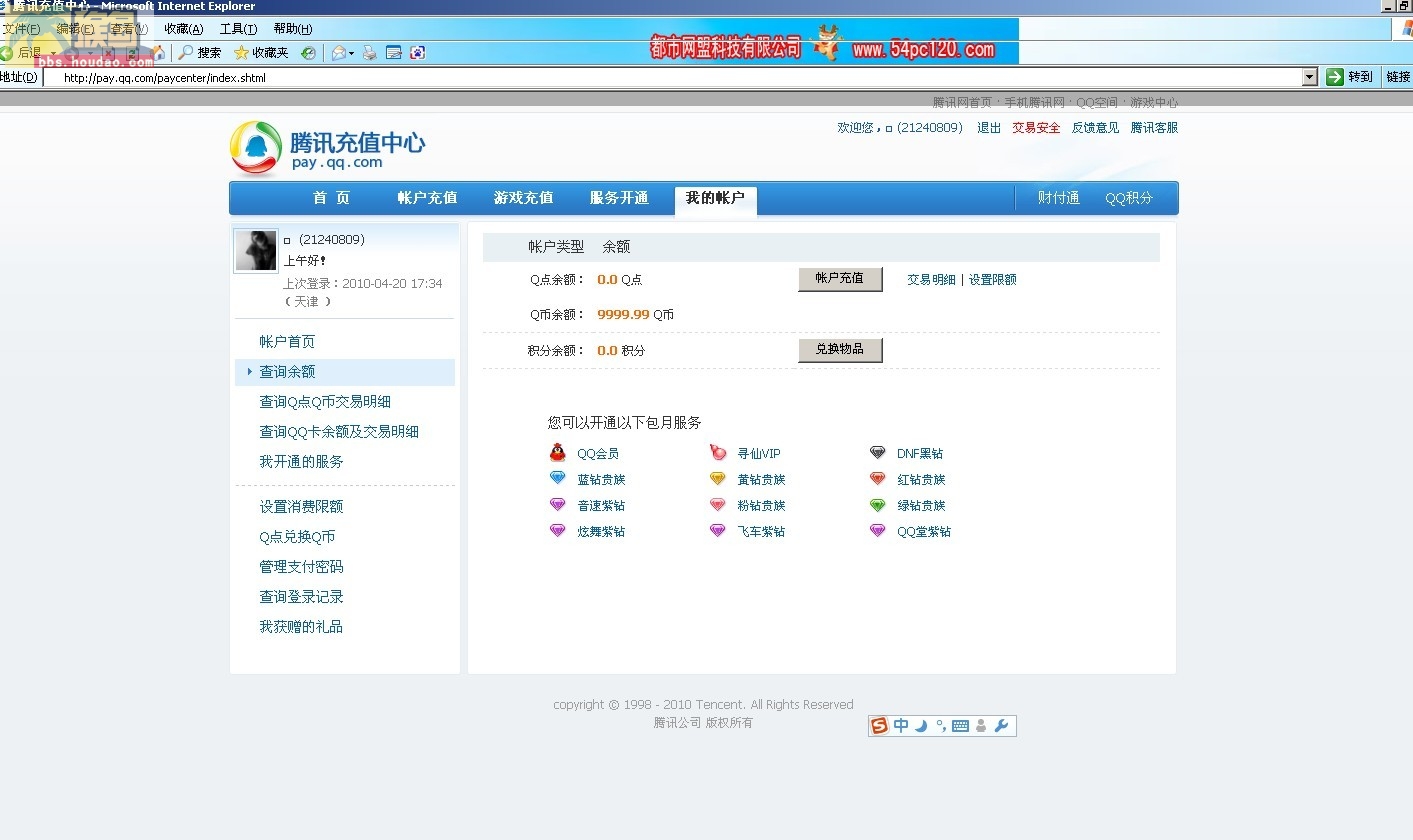Click the address bar URL field

pos(672,77)
